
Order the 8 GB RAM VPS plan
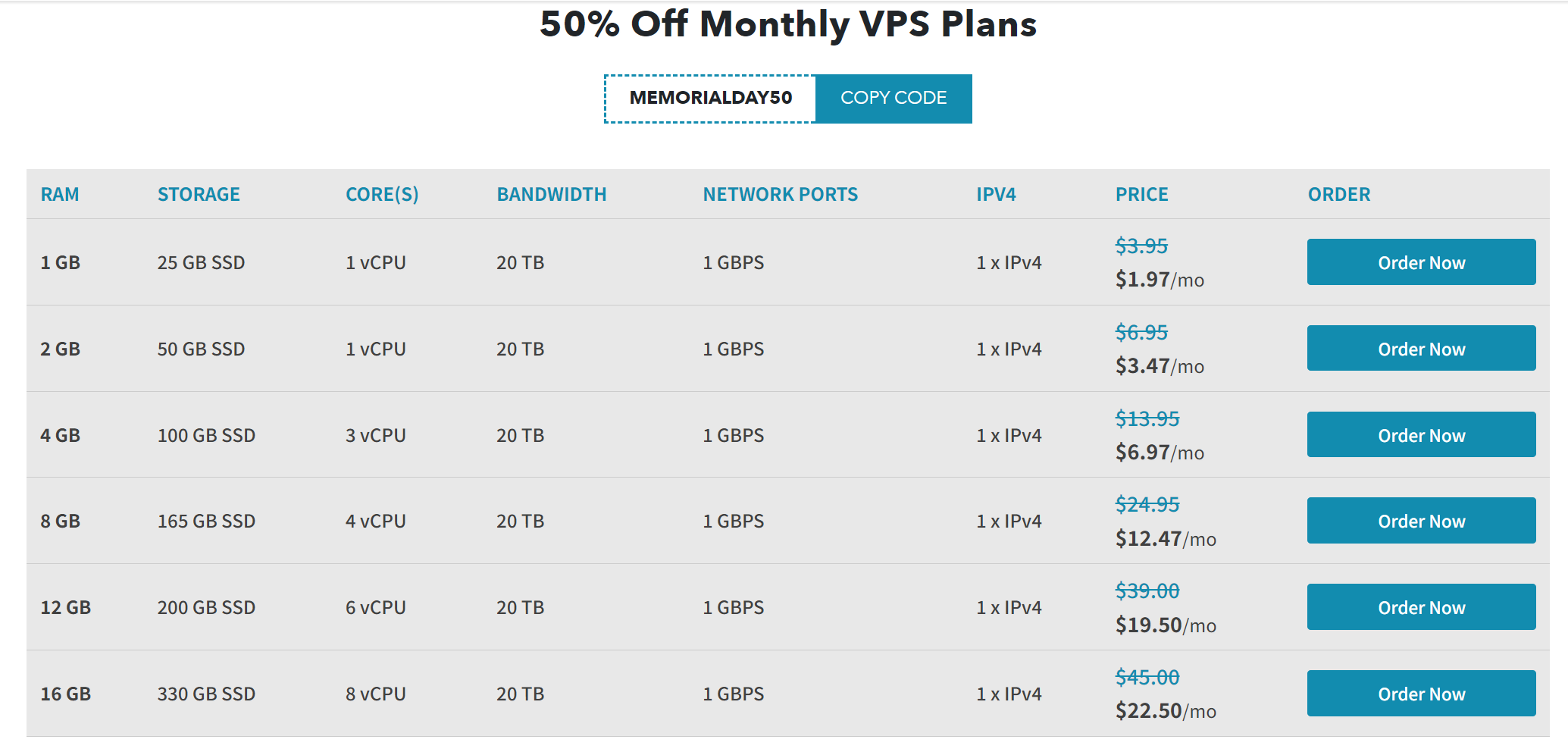coord(1421,521)
